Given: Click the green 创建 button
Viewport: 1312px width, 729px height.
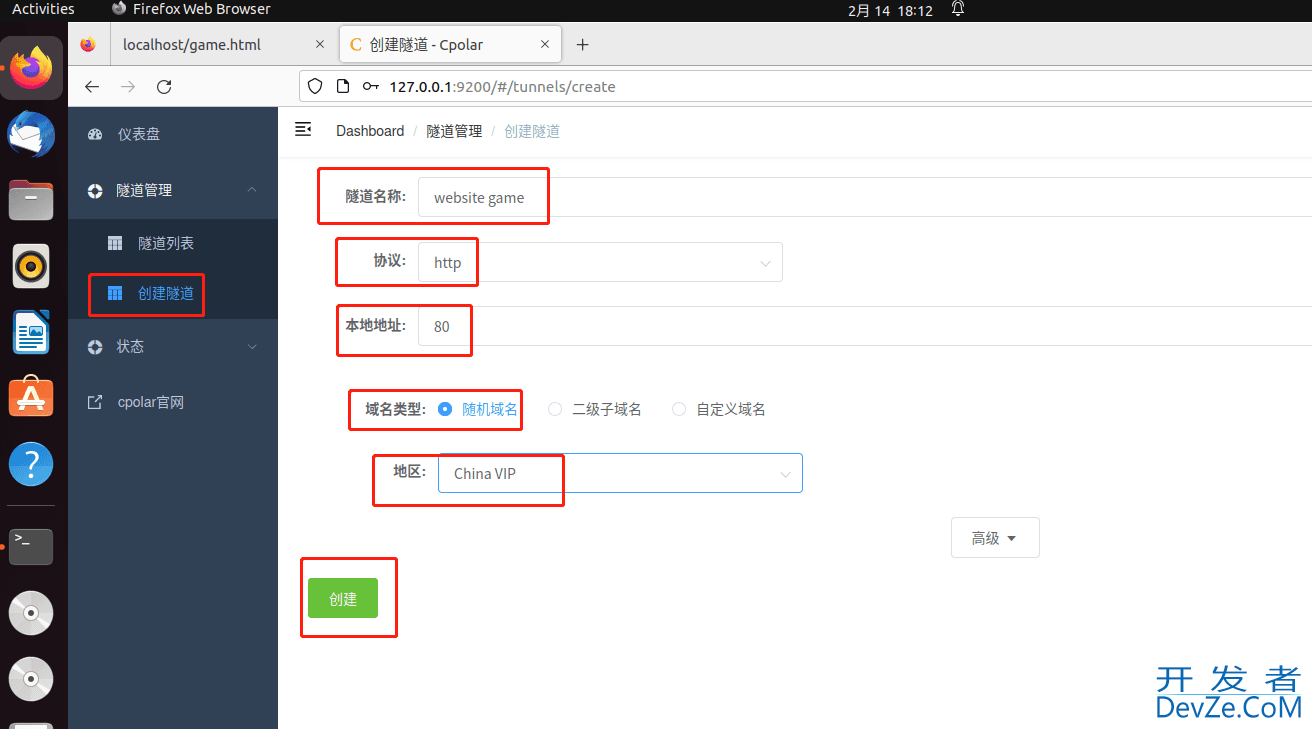Looking at the screenshot, I should click(x=343, y=598).
